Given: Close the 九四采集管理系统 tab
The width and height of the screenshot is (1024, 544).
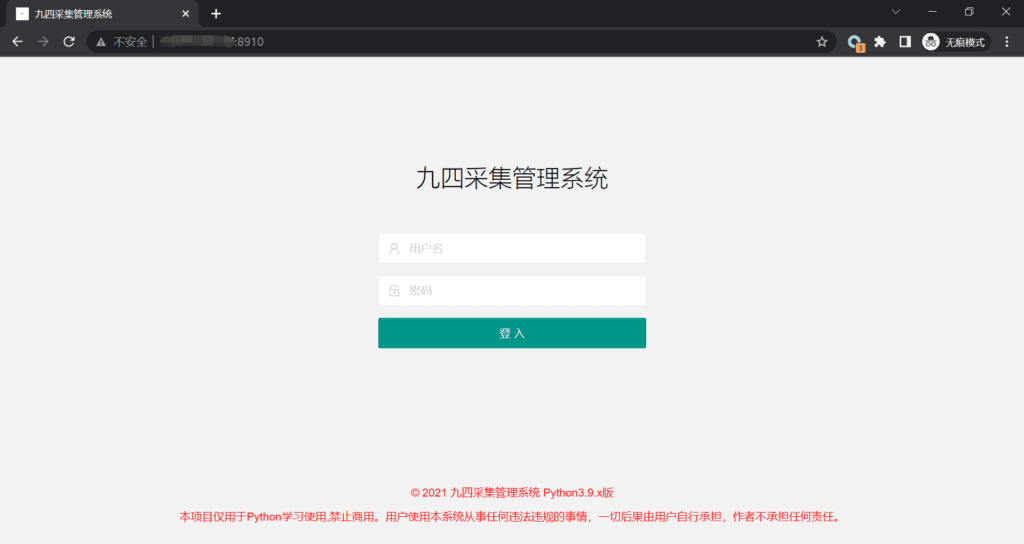Looking at the screenshot, I should [185, 14].
